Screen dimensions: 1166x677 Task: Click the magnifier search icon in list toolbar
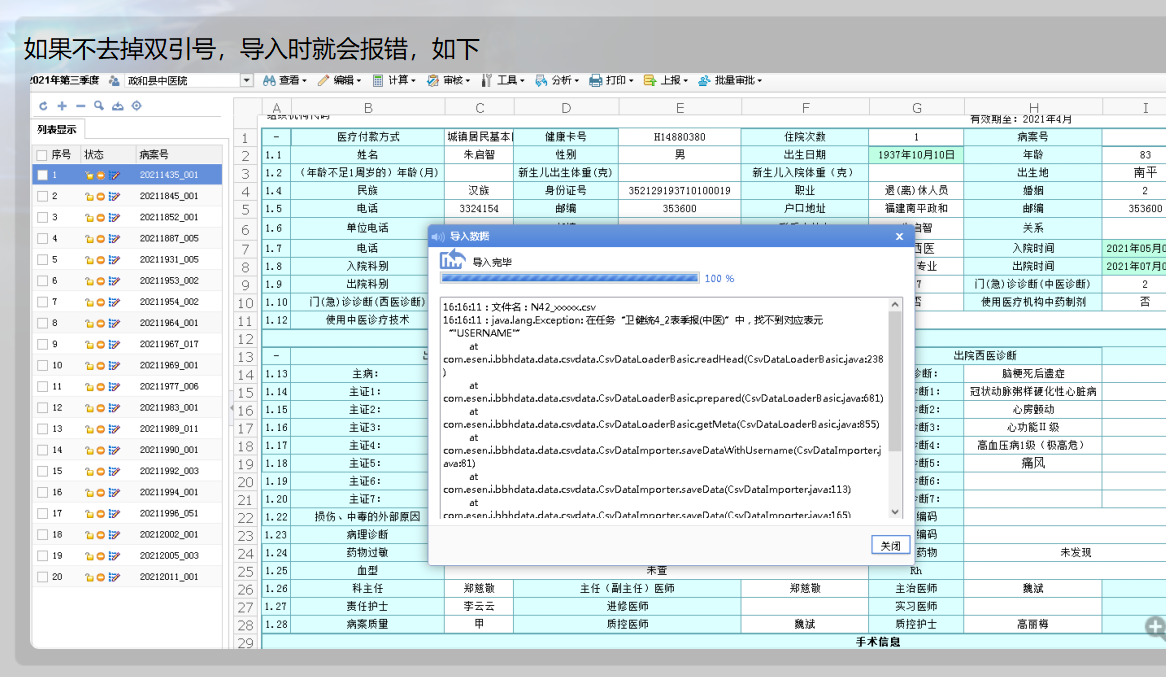coord(99,106)
